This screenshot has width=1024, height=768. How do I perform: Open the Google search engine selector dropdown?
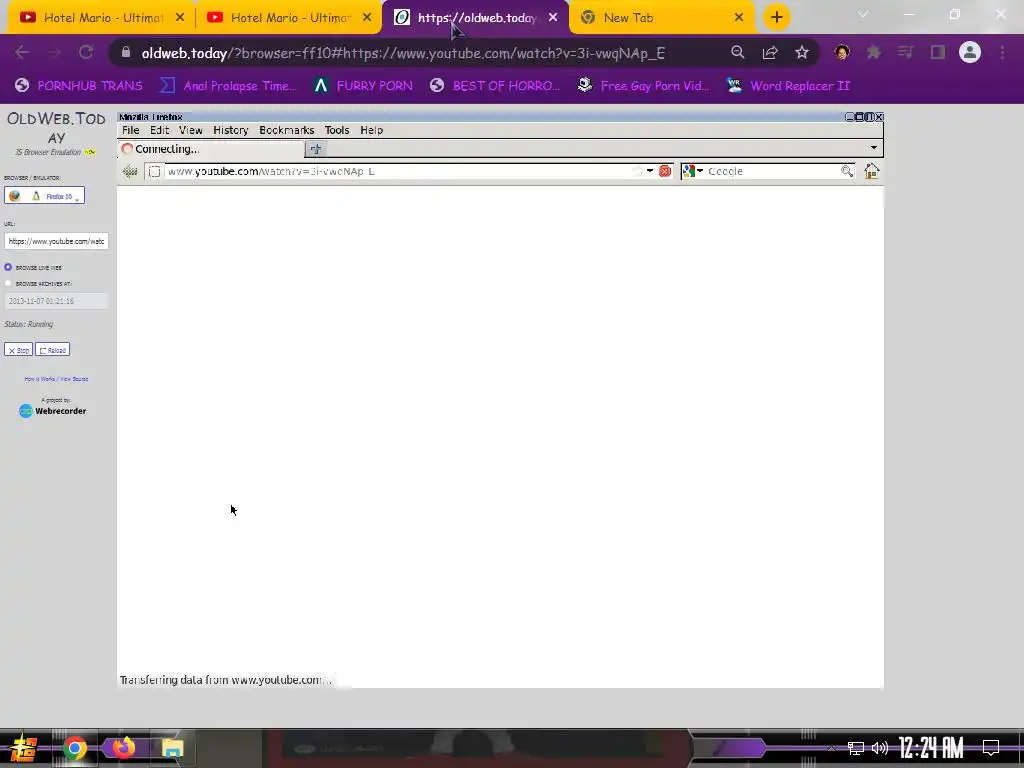coord(692,171)
